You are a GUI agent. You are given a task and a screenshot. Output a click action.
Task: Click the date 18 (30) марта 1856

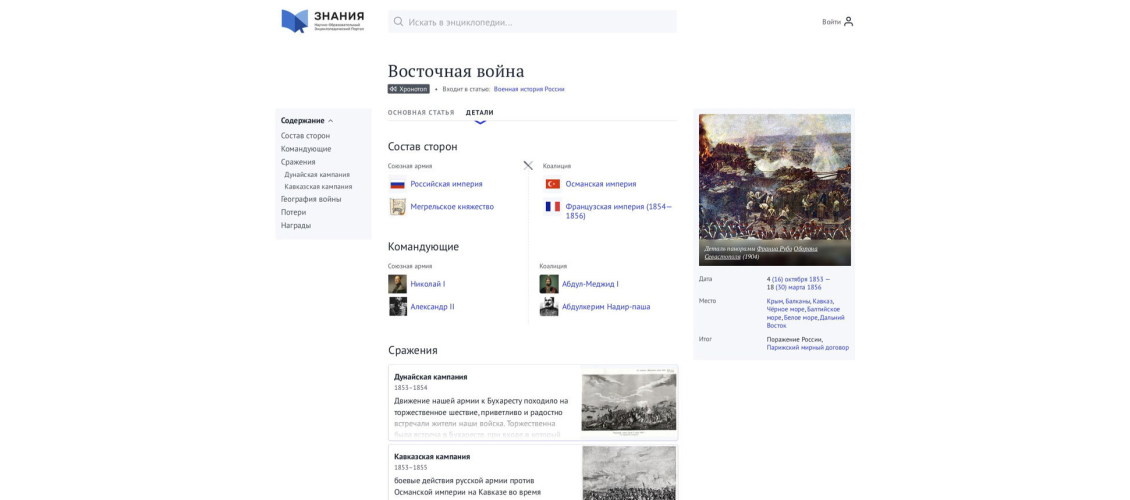[x=793, y=287]
